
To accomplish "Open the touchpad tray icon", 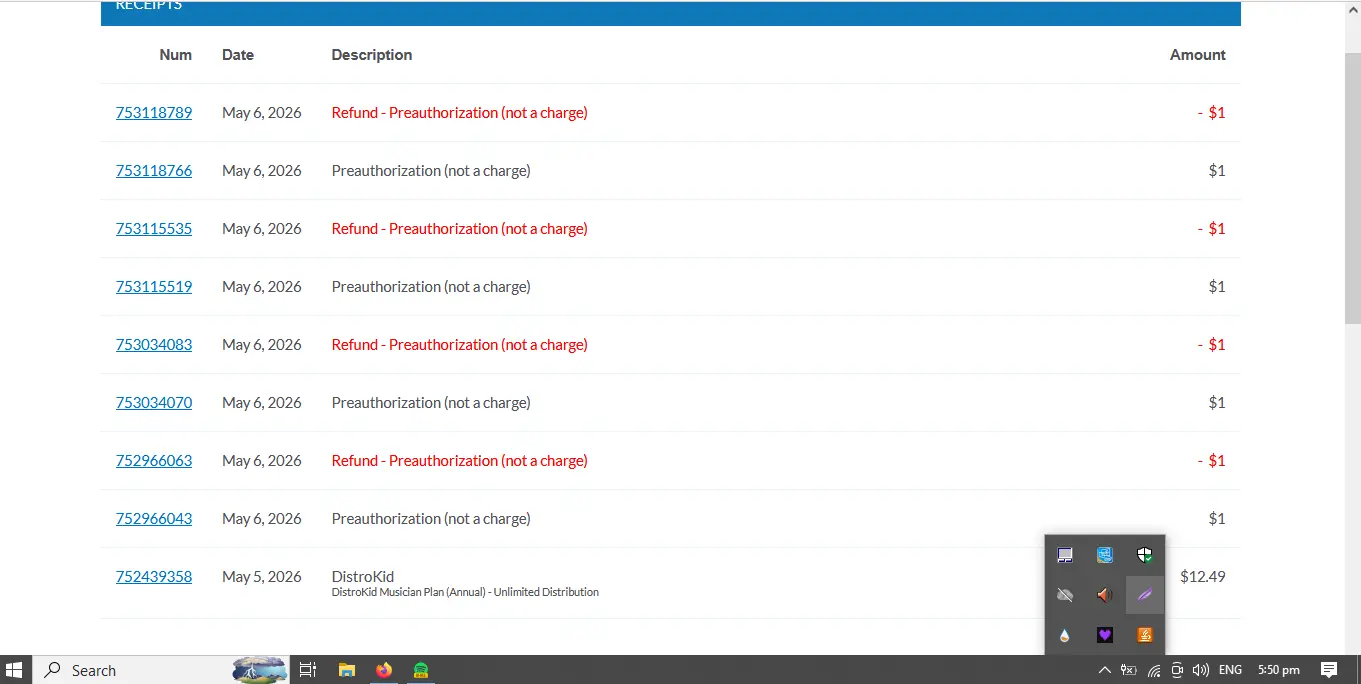I will 1065,555.
